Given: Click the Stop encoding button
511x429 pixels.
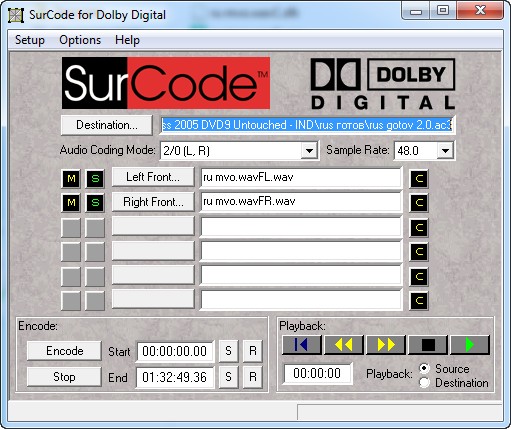Looking at the screenshot, I should pos(64,377).
